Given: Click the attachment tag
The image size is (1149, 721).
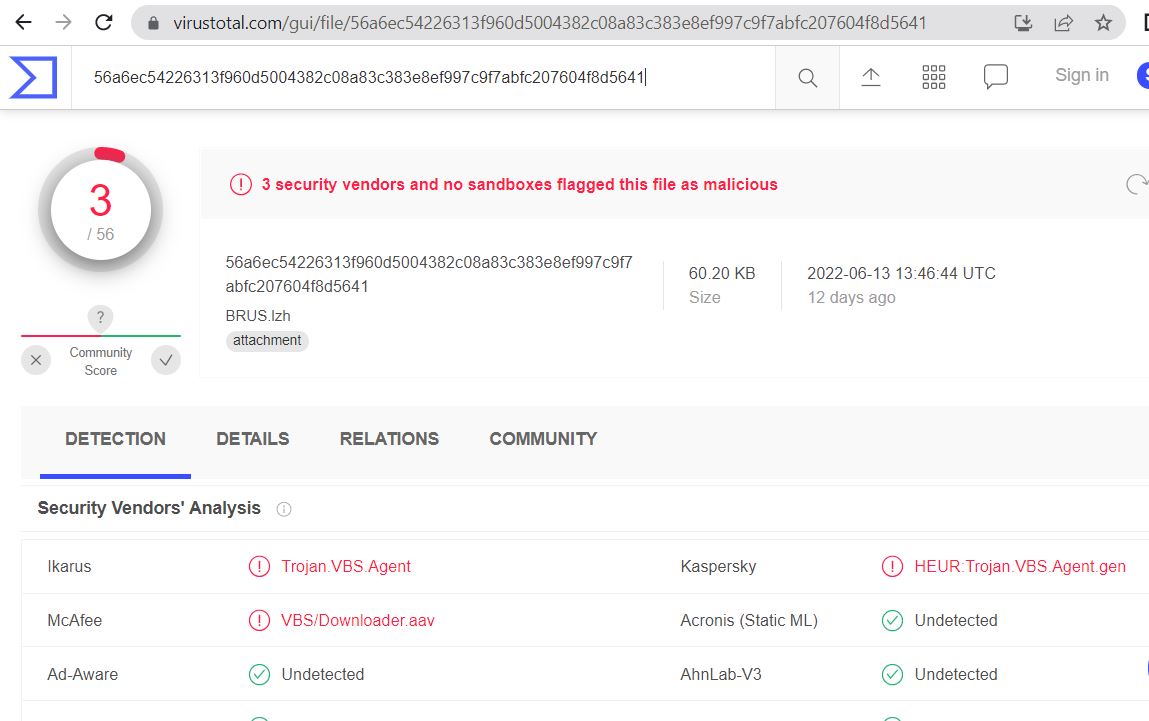Looking at the screenshot, I should coord(267,341).
